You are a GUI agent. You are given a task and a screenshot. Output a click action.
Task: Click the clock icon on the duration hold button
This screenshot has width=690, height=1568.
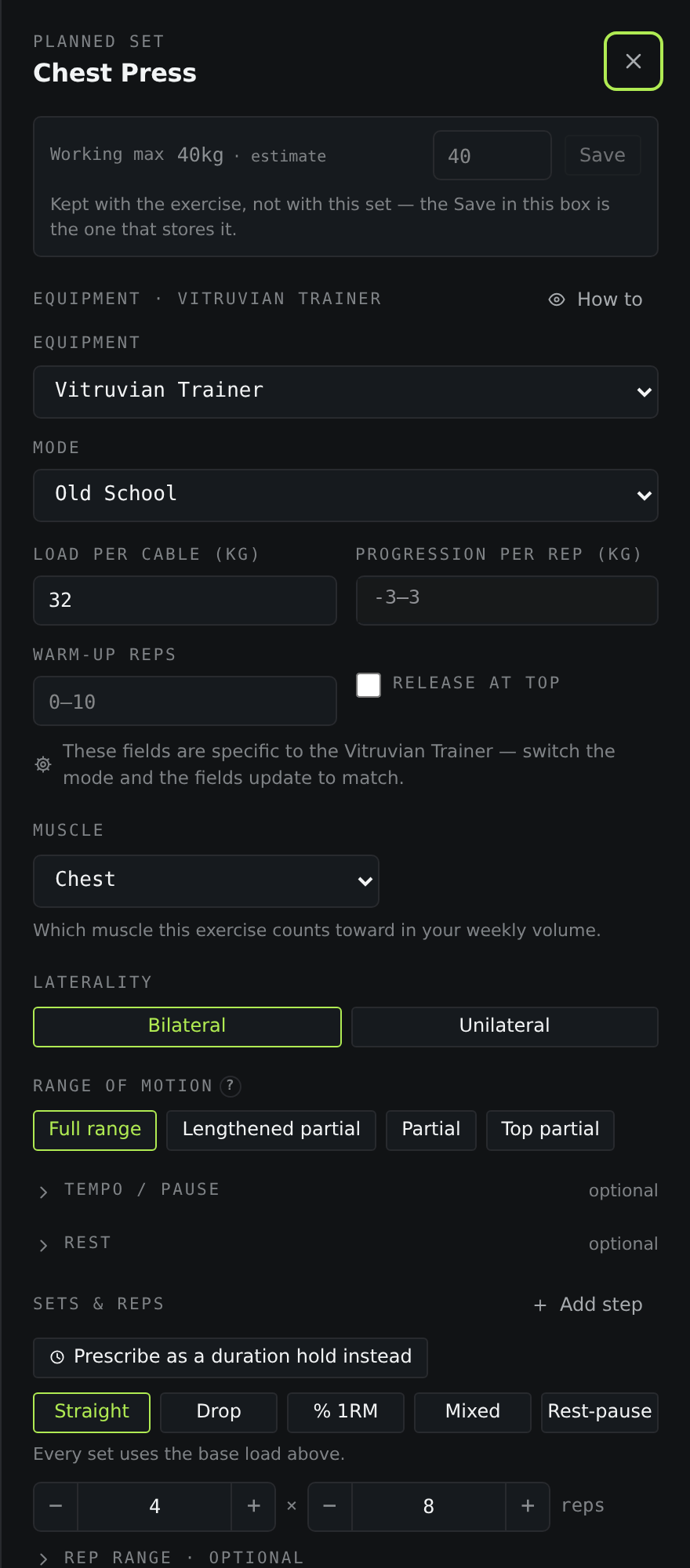click(57, 1357)
